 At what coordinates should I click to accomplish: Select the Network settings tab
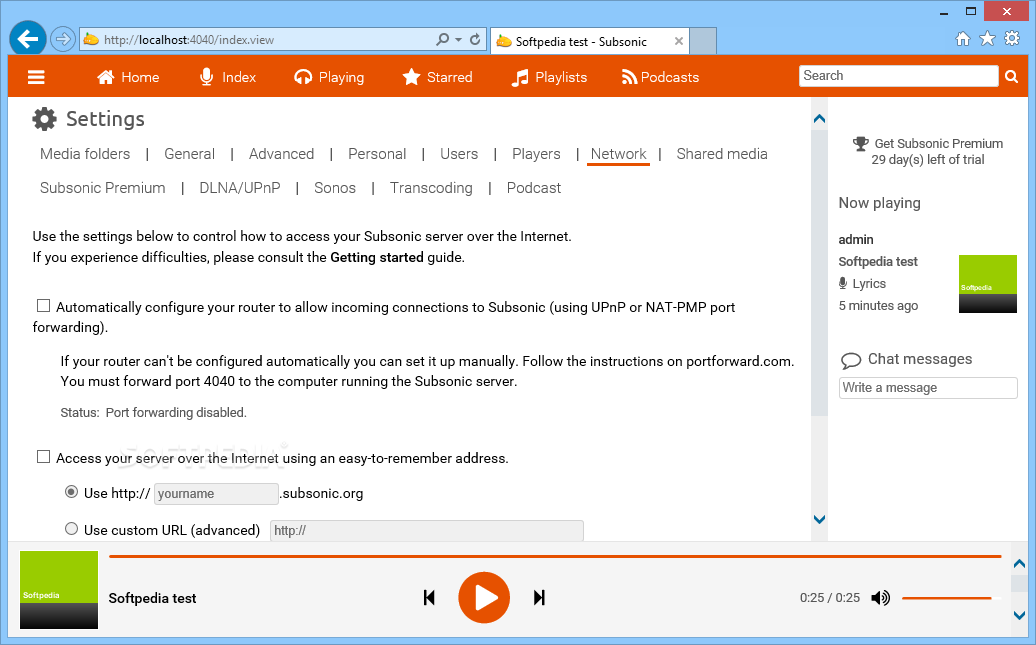(x=618, y=154)
